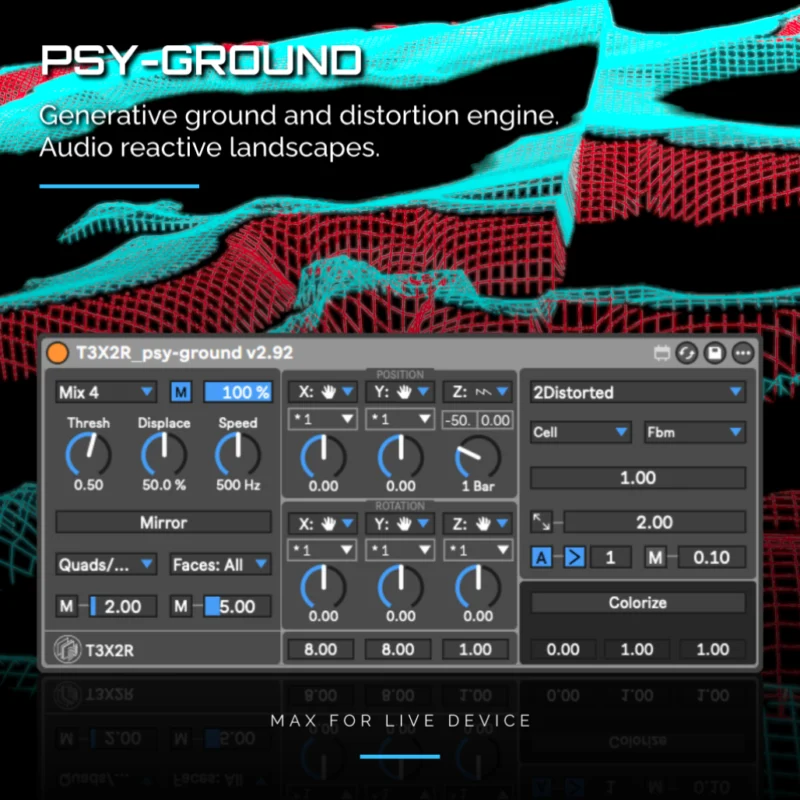Open the Position Y hand mode dropdown
800x800 pixels.
coord(399,392)
